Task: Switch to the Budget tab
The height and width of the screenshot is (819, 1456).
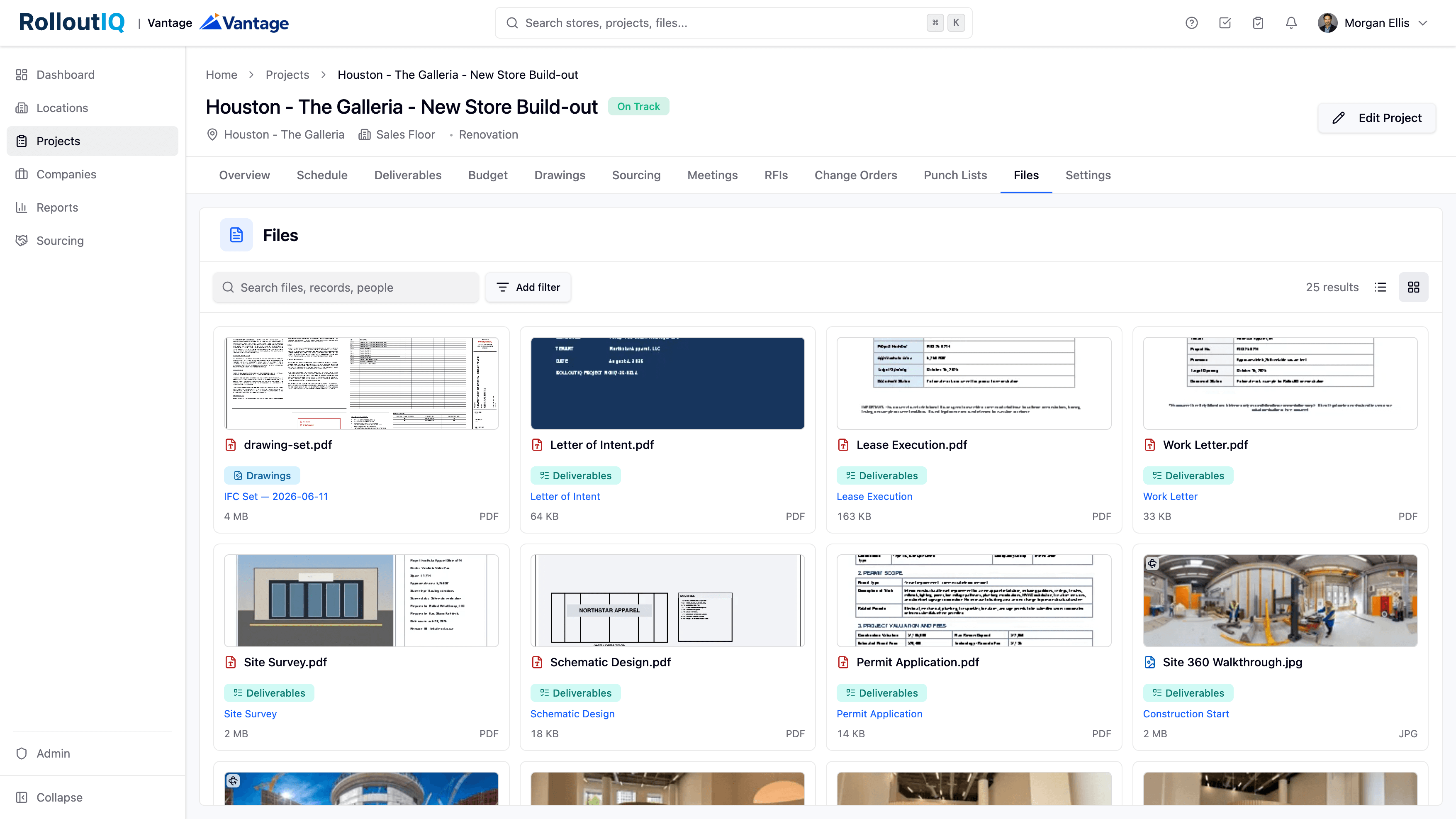Action: 488,175
